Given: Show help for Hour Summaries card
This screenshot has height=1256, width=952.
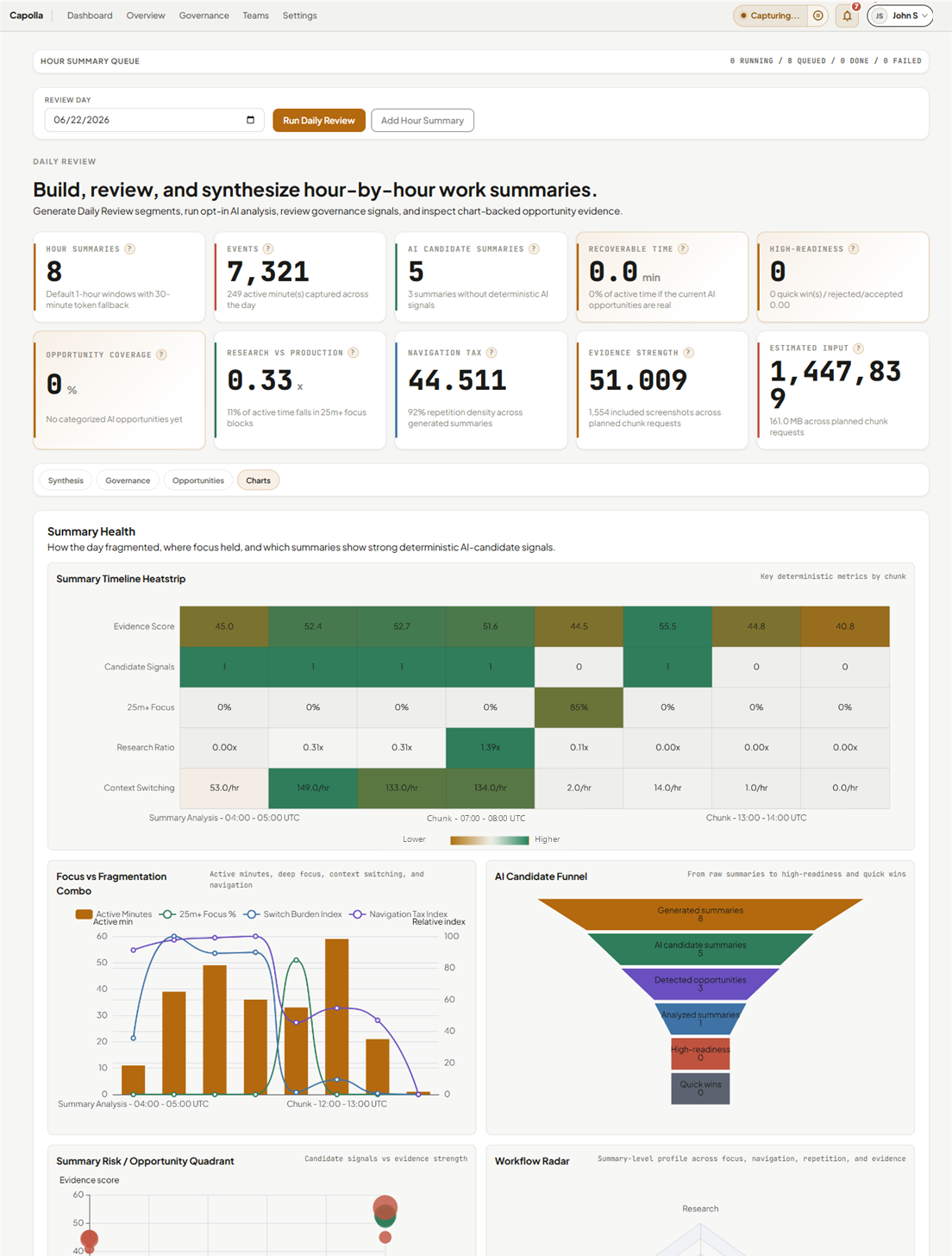Looking at the screenshot, I should point(129,248).
